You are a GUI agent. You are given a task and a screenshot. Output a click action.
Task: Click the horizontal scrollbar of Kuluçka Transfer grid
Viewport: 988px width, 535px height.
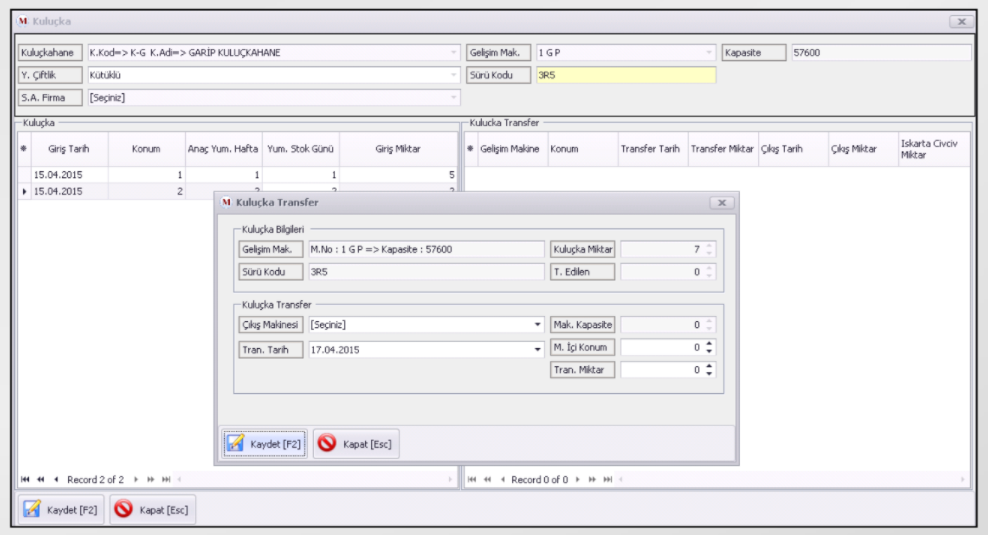pyautogui.click(x=792, y=480)
